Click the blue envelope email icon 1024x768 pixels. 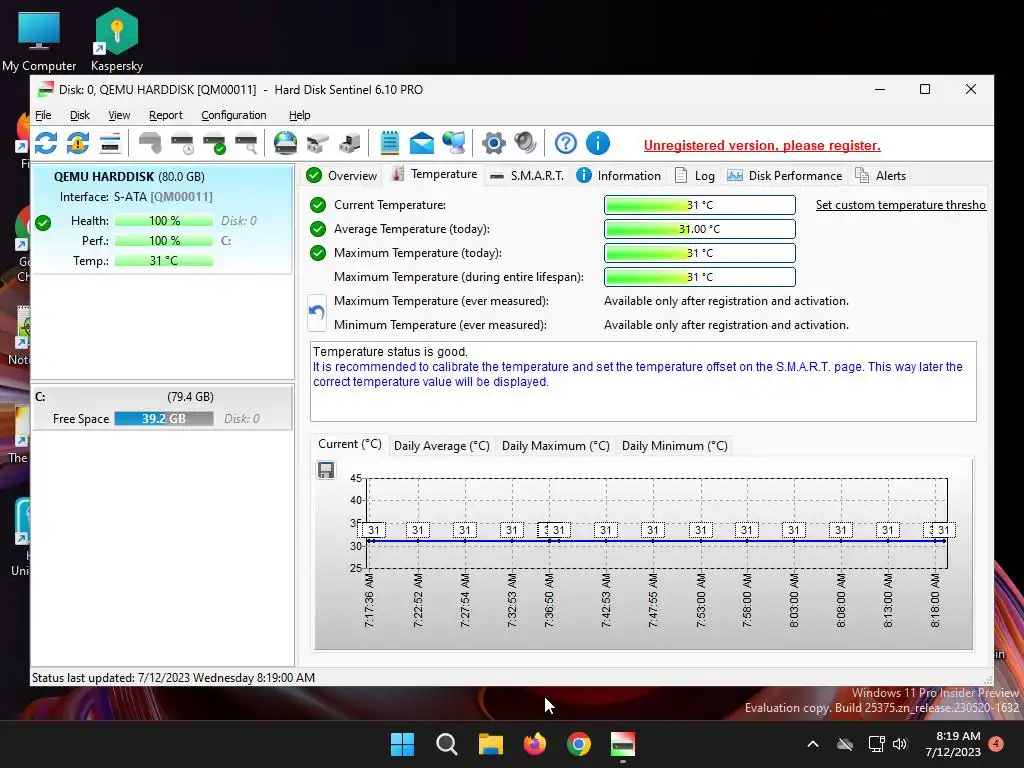click(421, 143)
